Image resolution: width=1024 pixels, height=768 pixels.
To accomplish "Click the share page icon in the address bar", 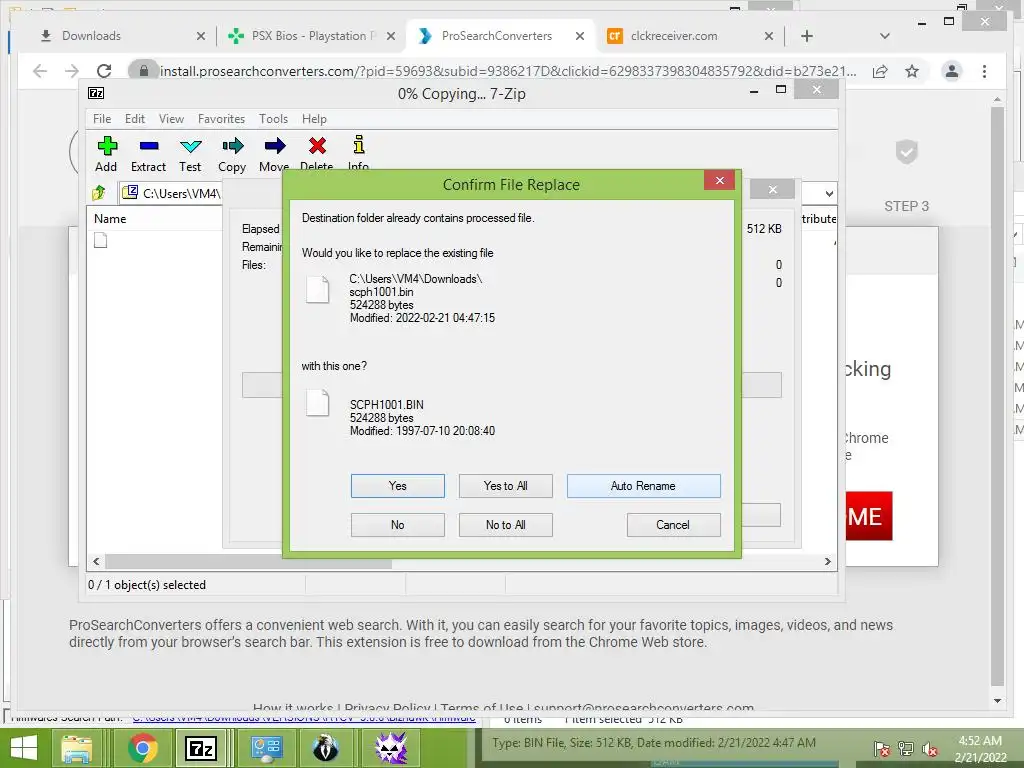I will pyautogui.click(x=880, y=71).
